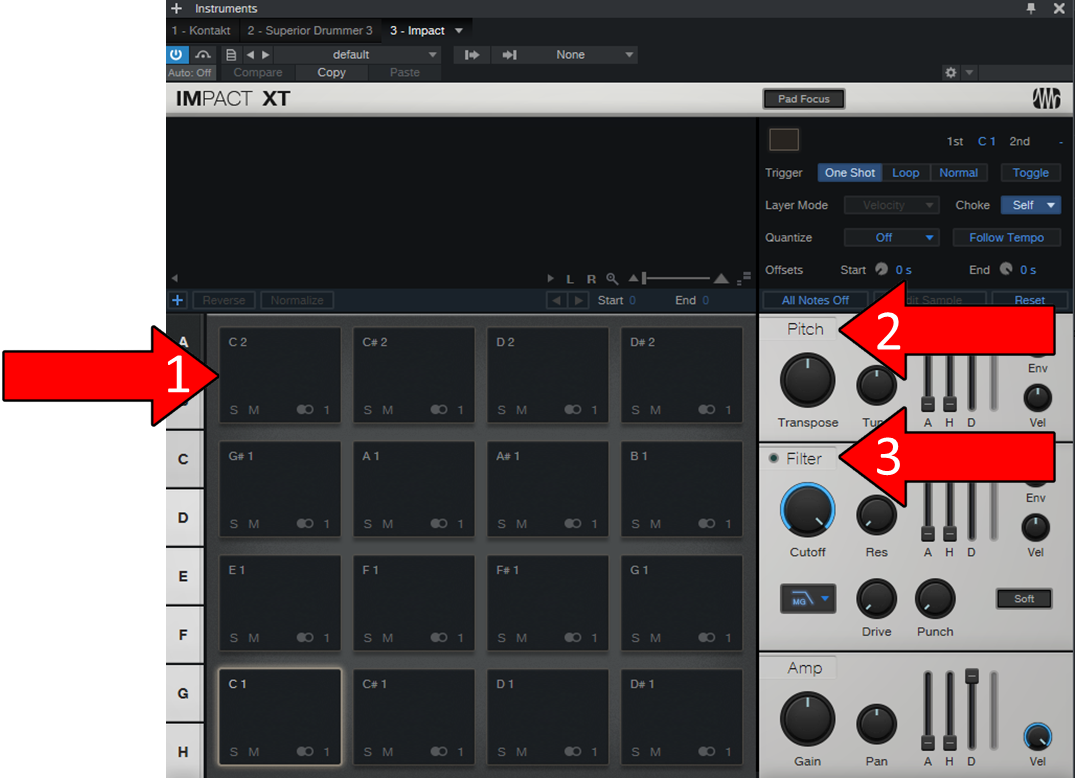Open the filter type dropdown
This screenshot has width=1075, height=778.
click(808, 598)
